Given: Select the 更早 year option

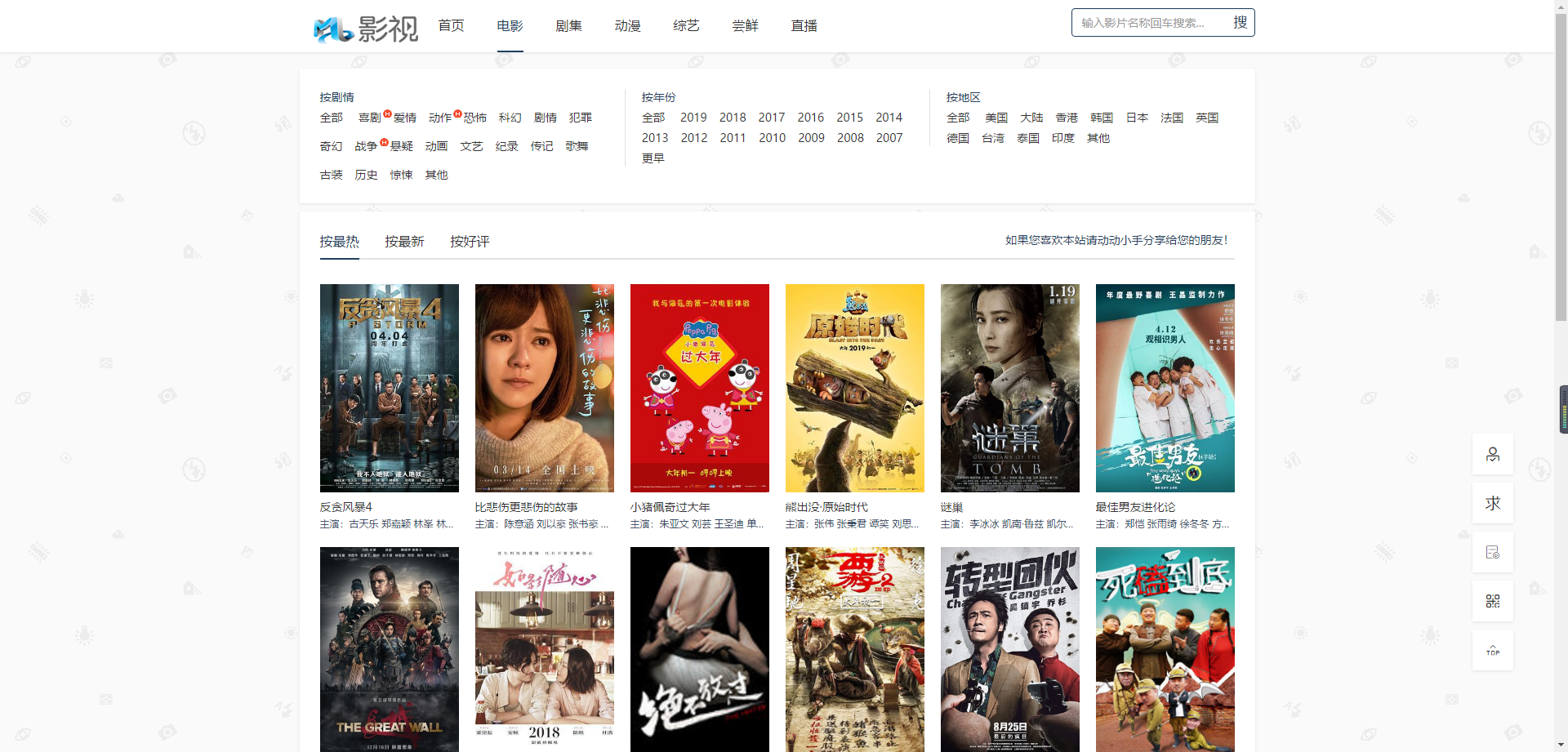Looking at the screenshot, I should point(653,158).
